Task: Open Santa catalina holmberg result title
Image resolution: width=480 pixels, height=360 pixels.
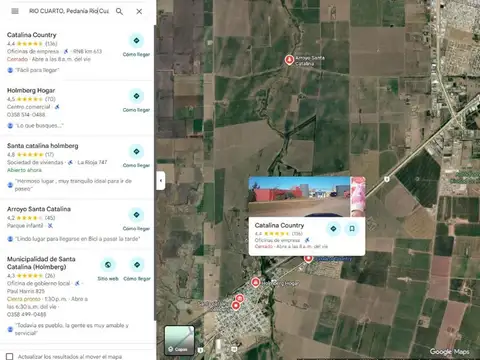Action: point(43,146)
